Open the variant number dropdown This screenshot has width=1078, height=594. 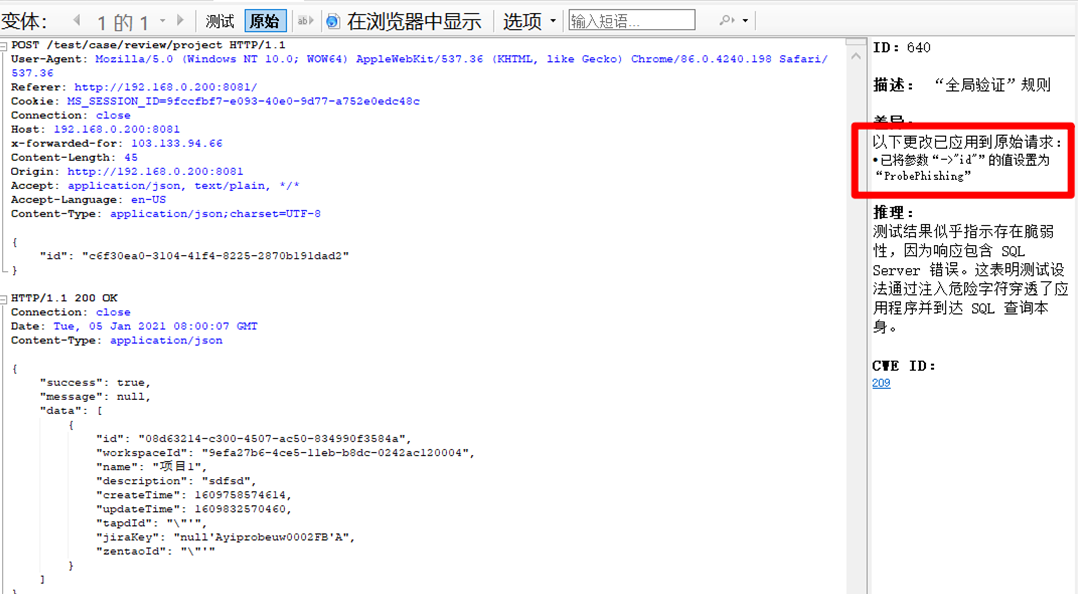click(162, 21)
